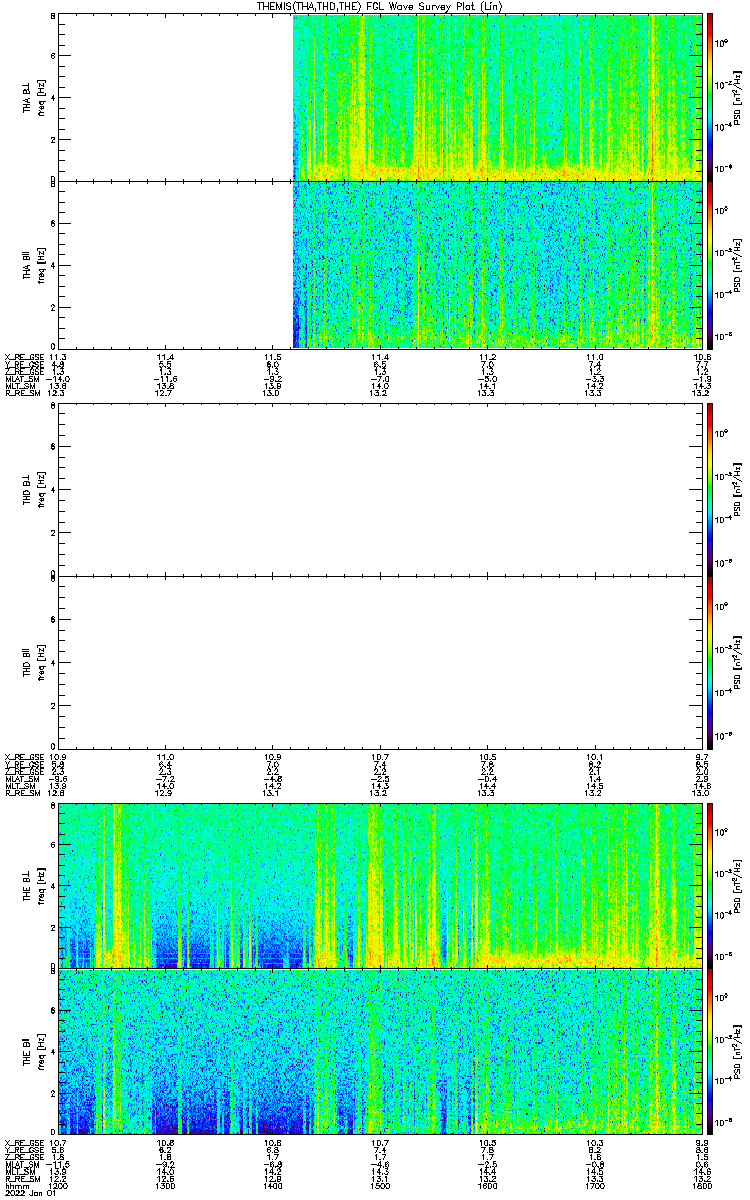
Task: Click the THD B-perpendicular PSD color bar
Action: (x=710, y=489)
